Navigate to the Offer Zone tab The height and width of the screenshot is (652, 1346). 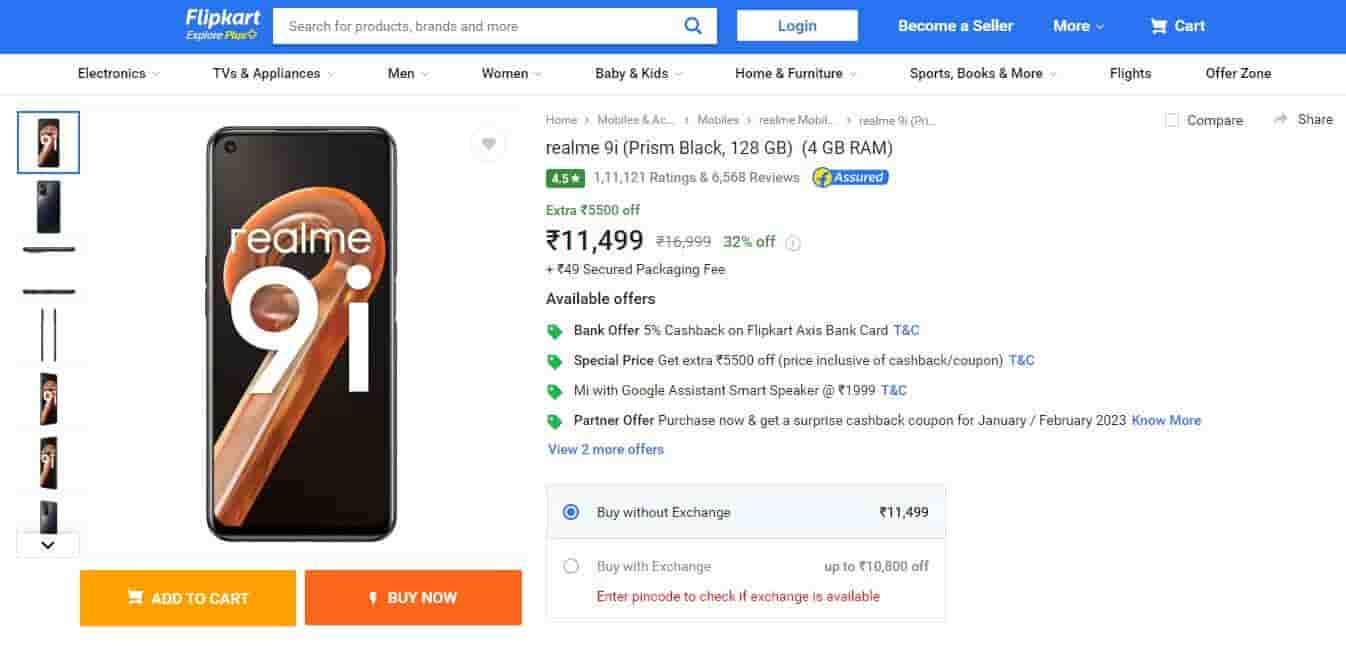click(1238, 73)
